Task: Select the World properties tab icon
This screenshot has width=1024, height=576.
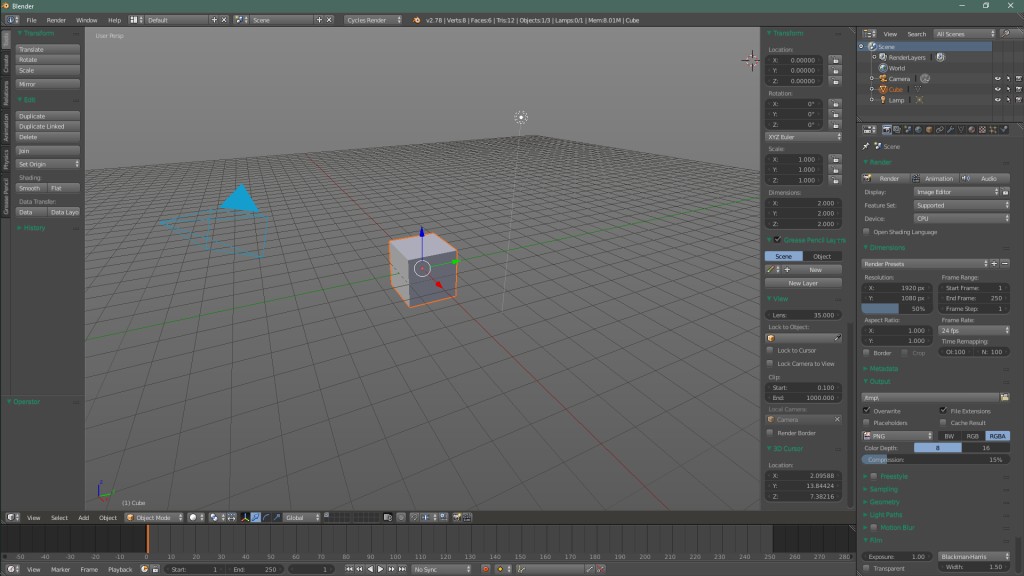Action: pyautogui.click(x=918, y=130)
